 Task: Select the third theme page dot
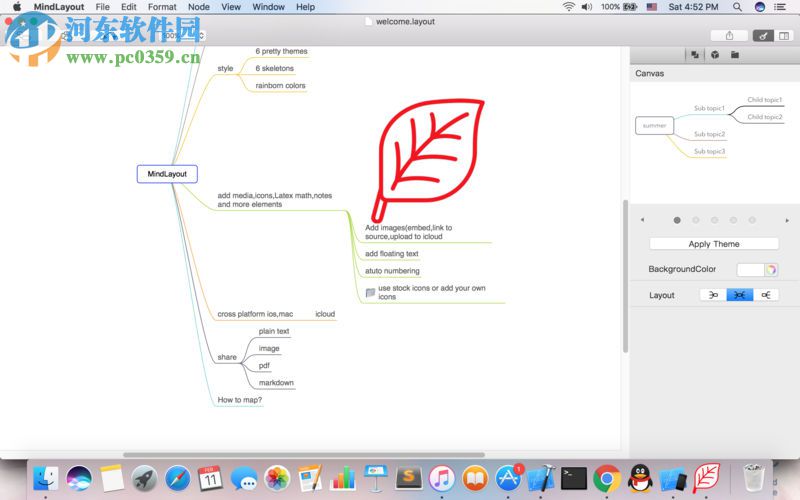click(x=714, y=220)
